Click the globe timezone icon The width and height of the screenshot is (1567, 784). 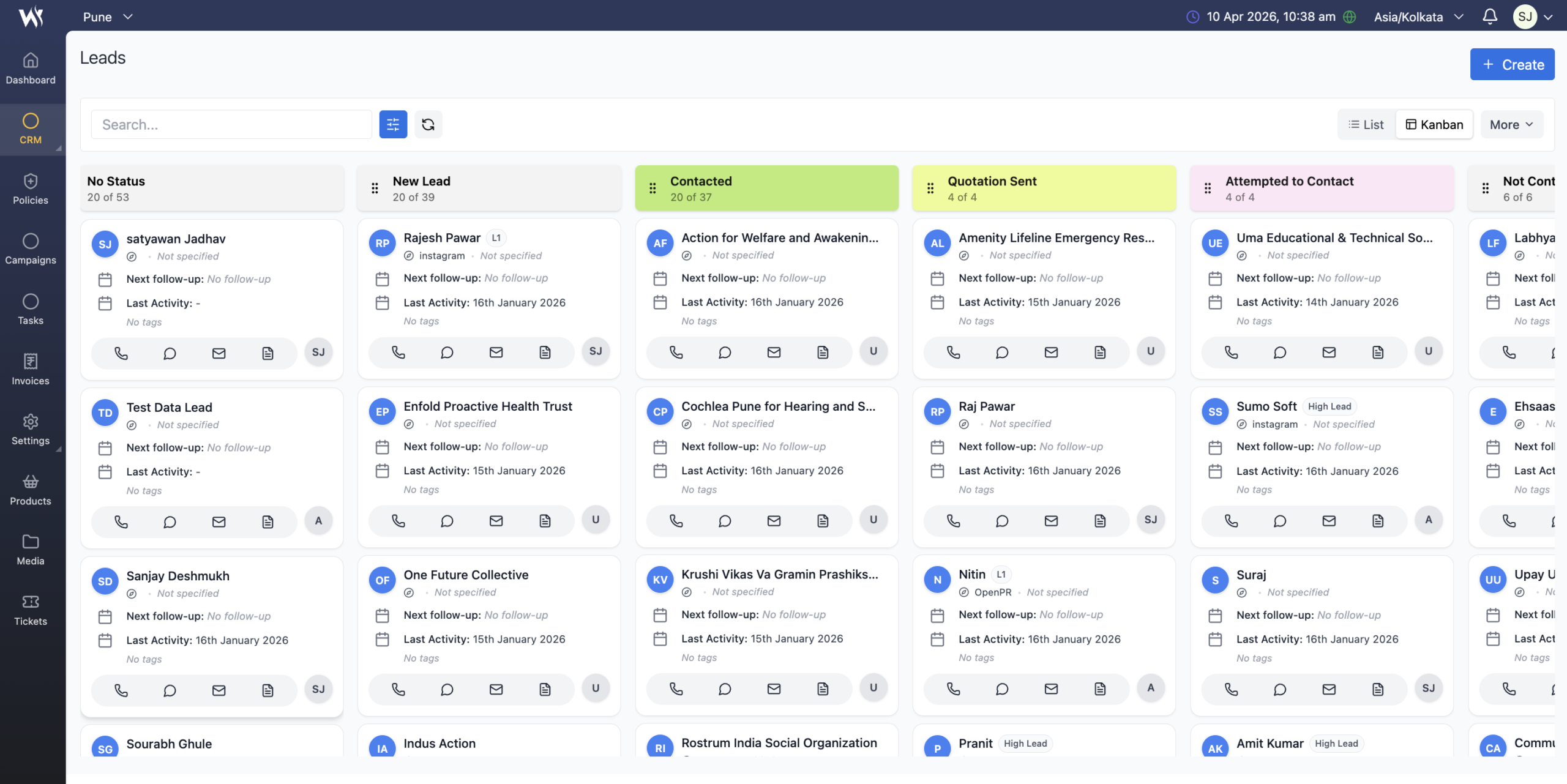(x=1349, y=17)
